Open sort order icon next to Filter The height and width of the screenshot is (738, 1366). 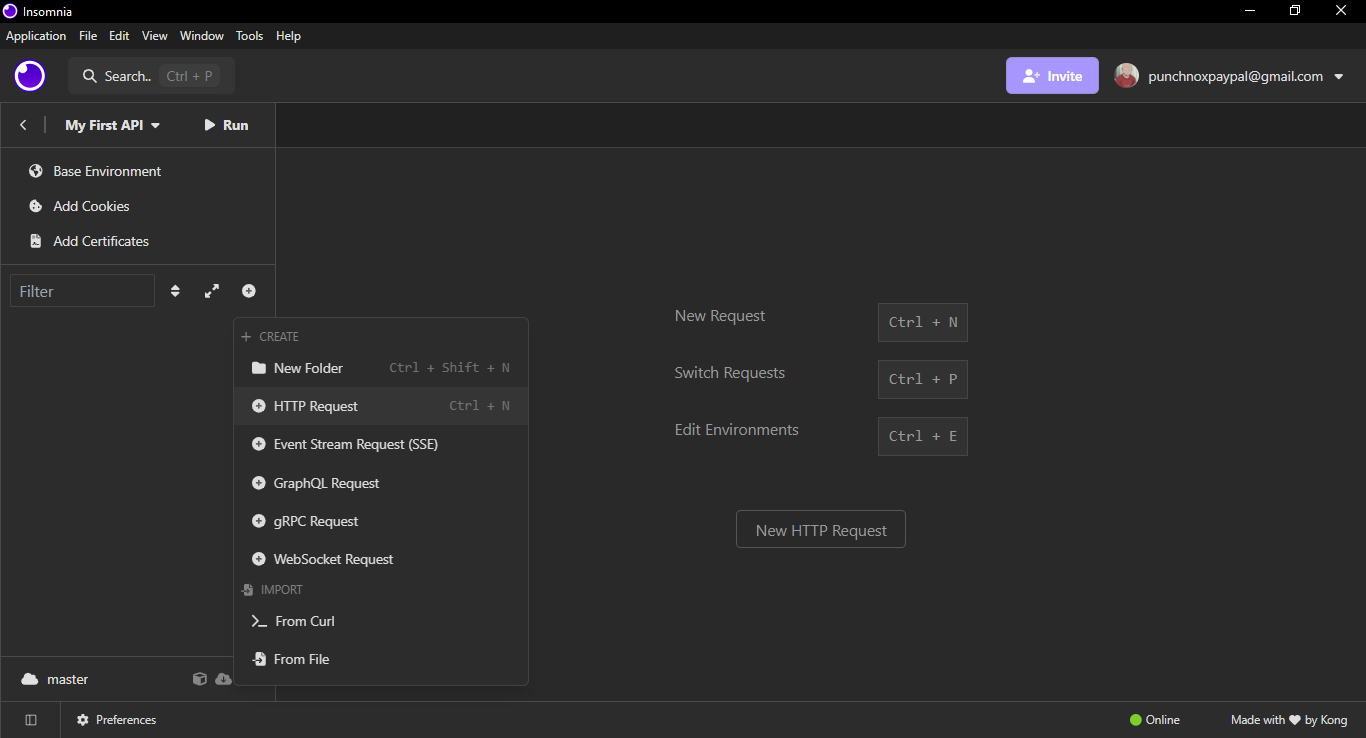[175, 291]
